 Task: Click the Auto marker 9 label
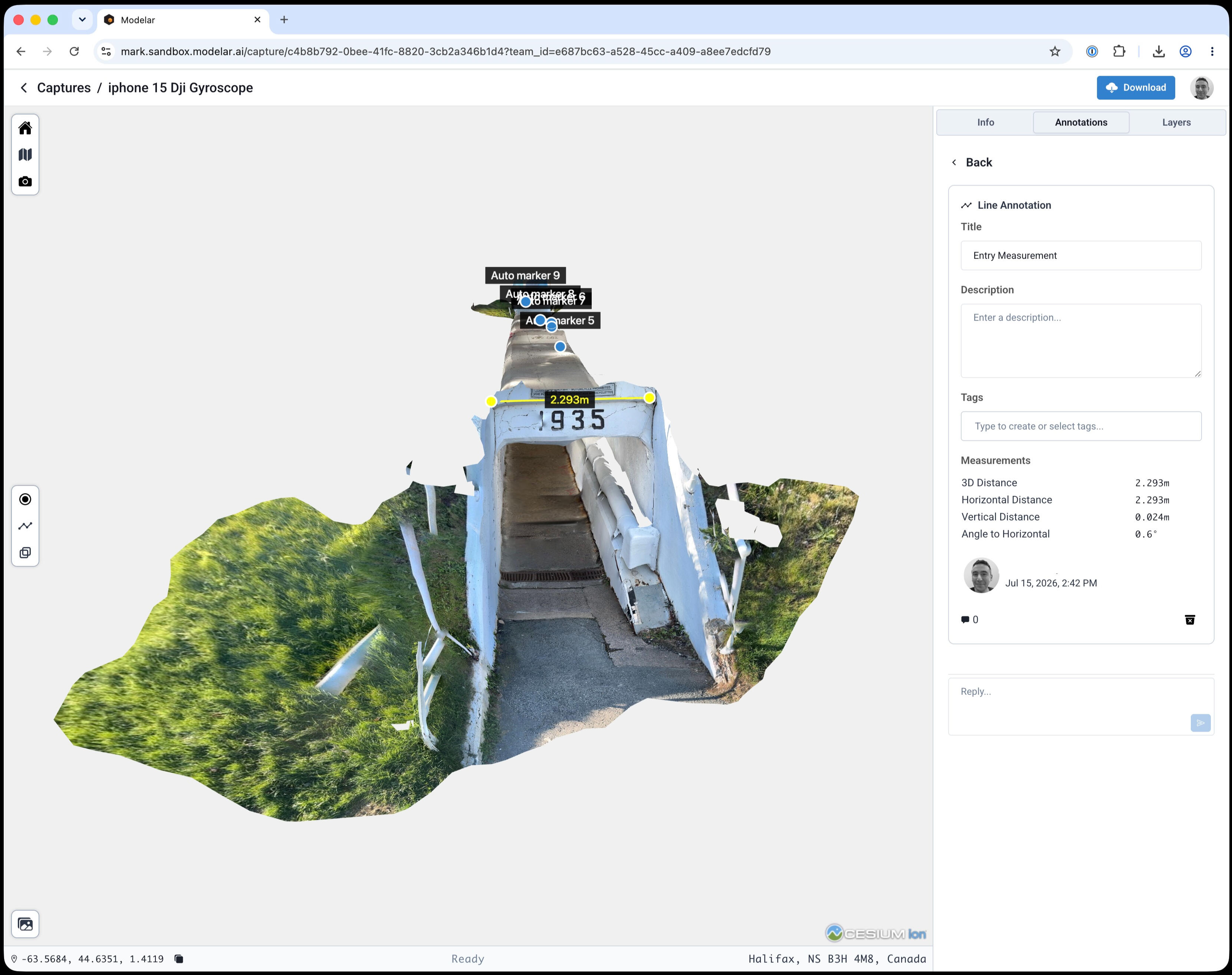[525, 276]
